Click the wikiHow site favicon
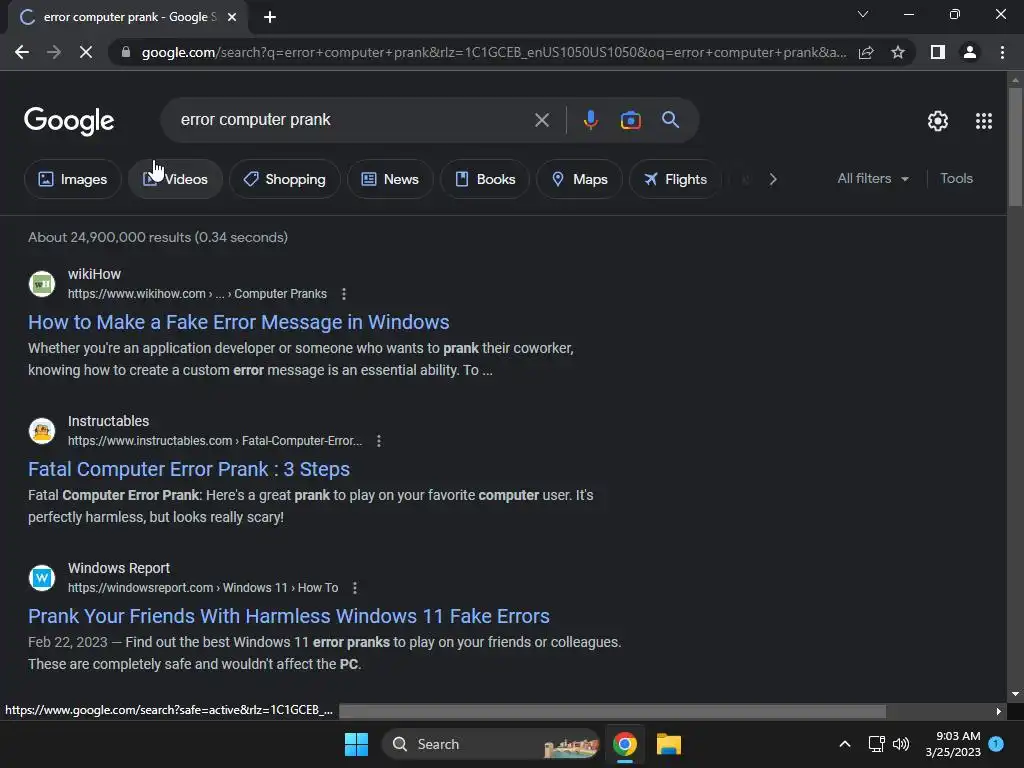The image size is (1024, 768). click(42, 283)
